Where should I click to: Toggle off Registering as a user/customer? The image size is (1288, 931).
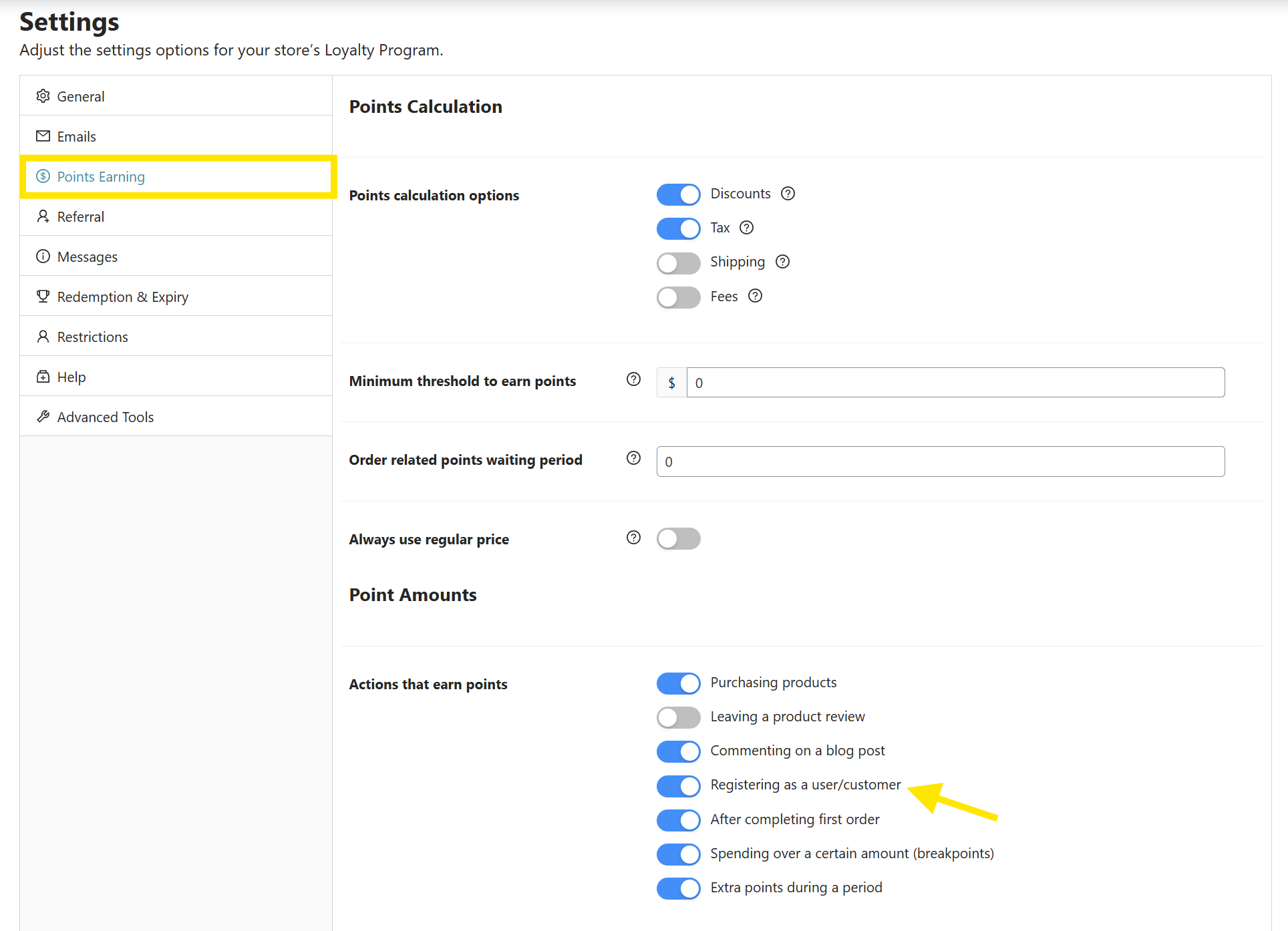(679, 786)
